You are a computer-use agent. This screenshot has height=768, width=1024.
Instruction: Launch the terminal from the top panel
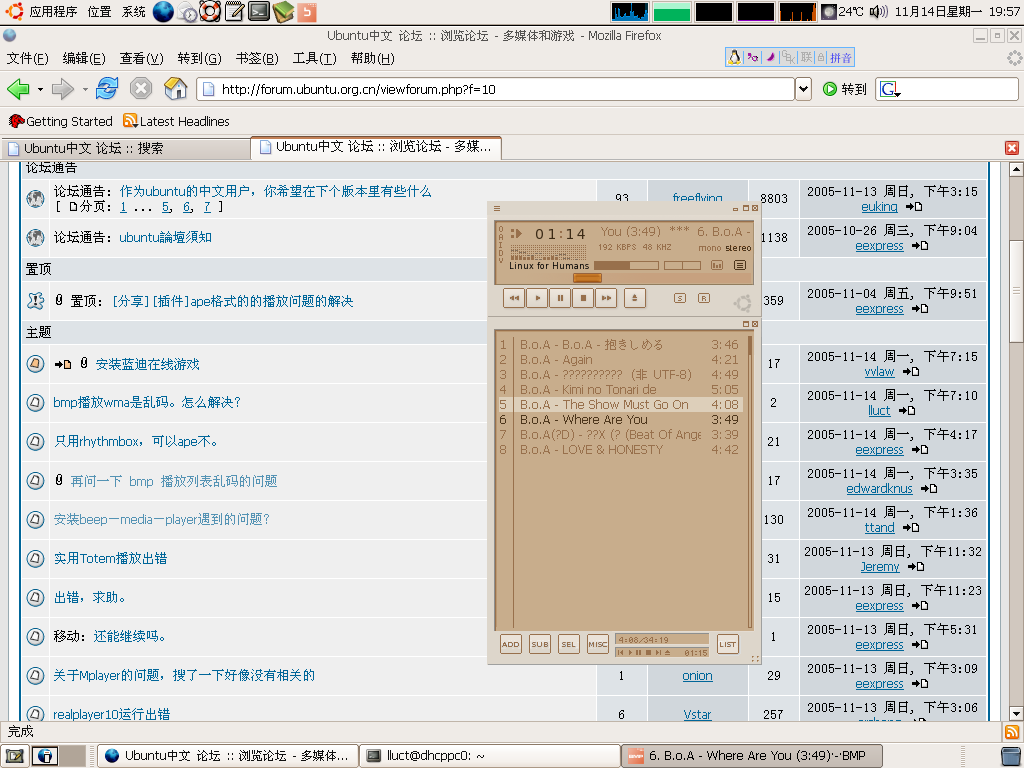tap(259, 11)
